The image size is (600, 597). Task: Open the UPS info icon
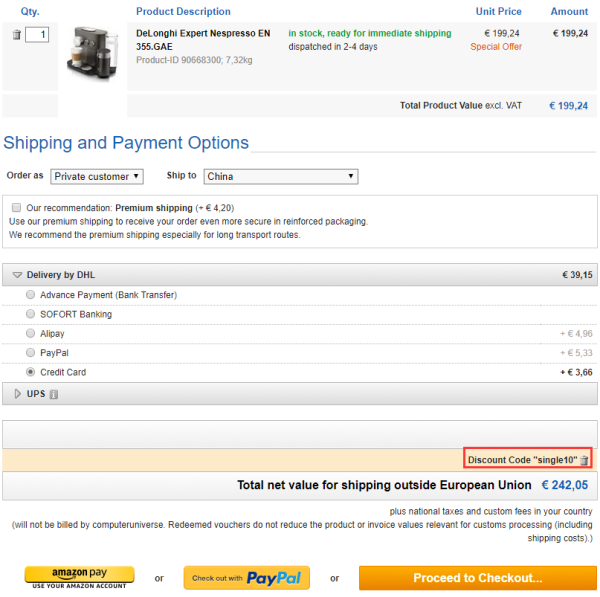54,394
